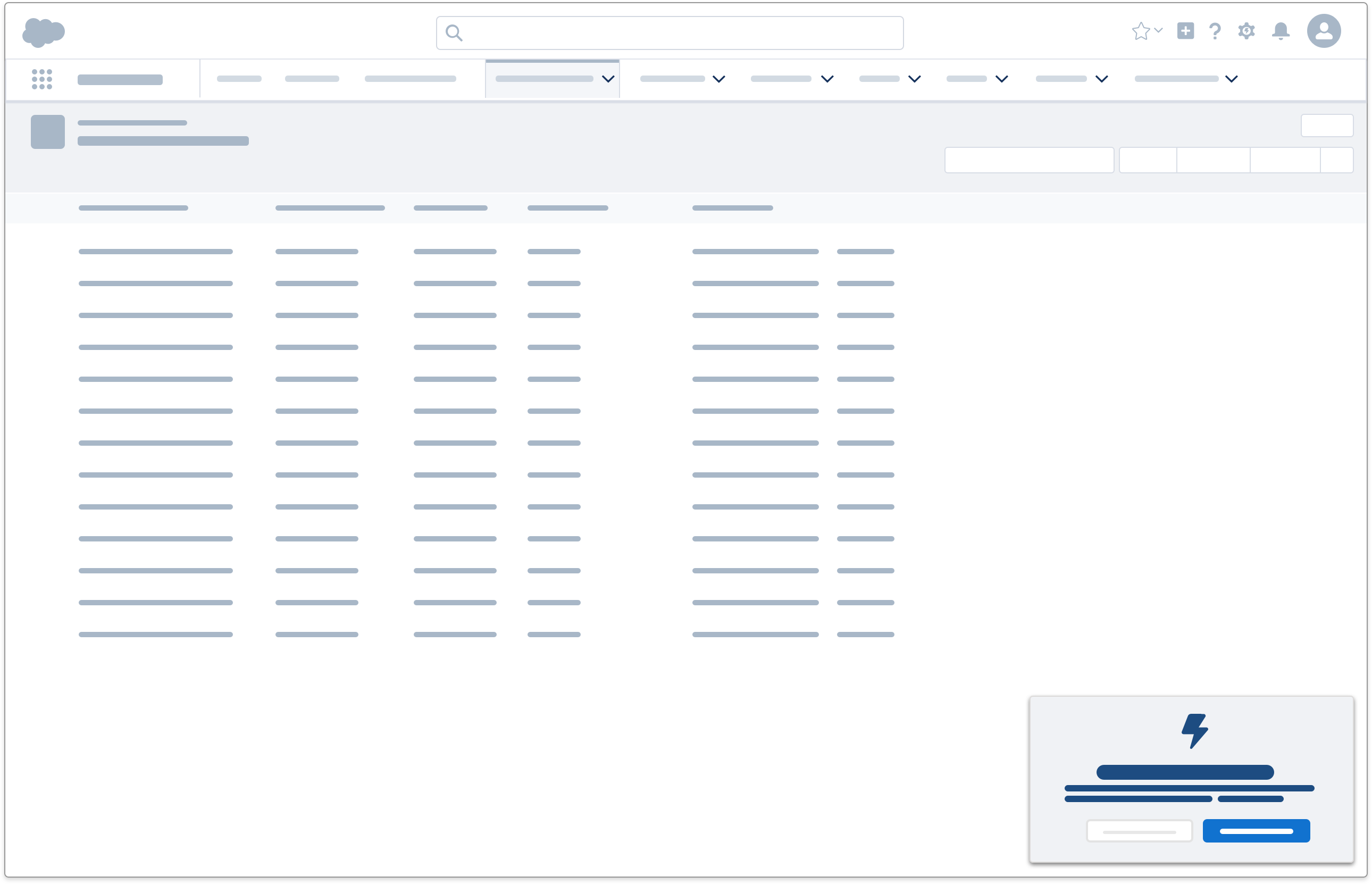
Task: Switch to the first navigation tab
Action: click(239, 79)
